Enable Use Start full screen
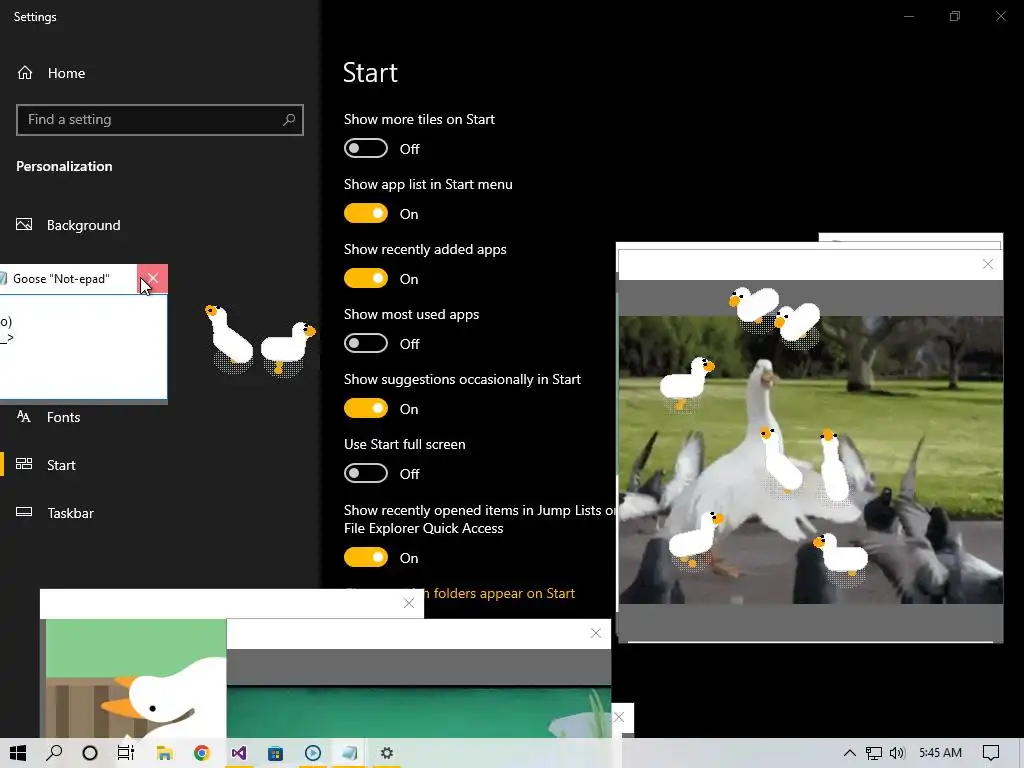Image resolution: width=1024 pixels, height=768 pixels. click(x=366, y=473)
